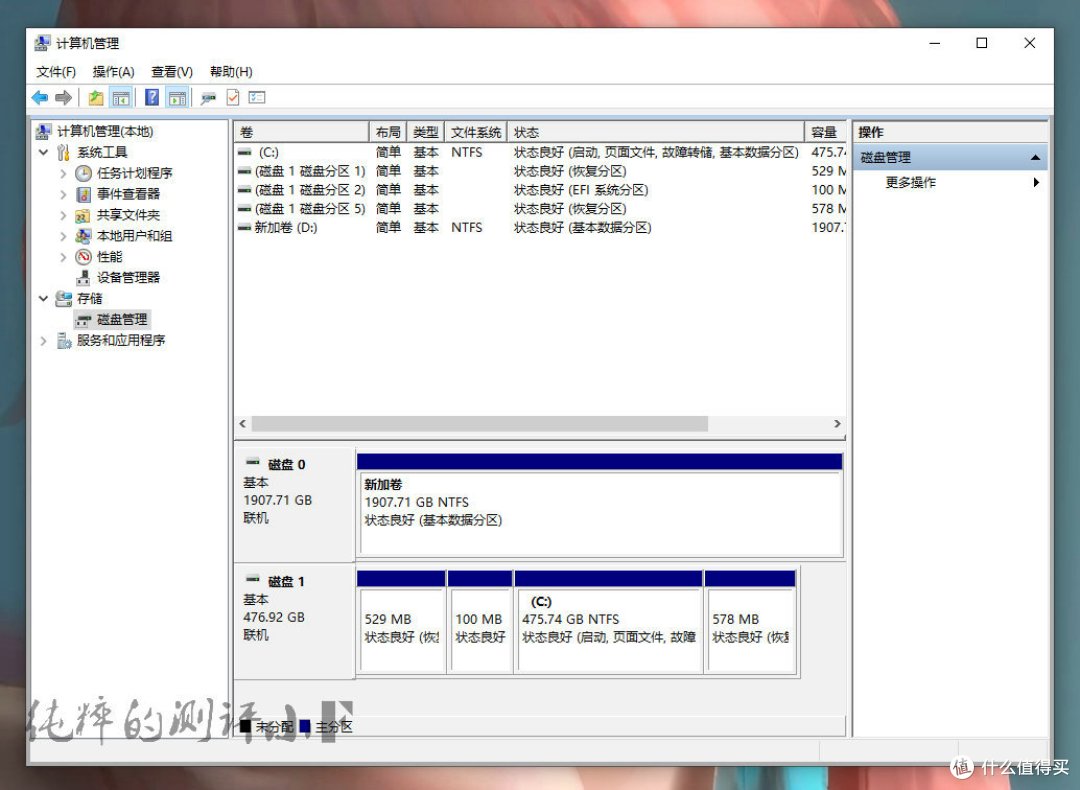Select the 新加卷 (D:) volume row
1080x790 pixels.
(540, 227)
